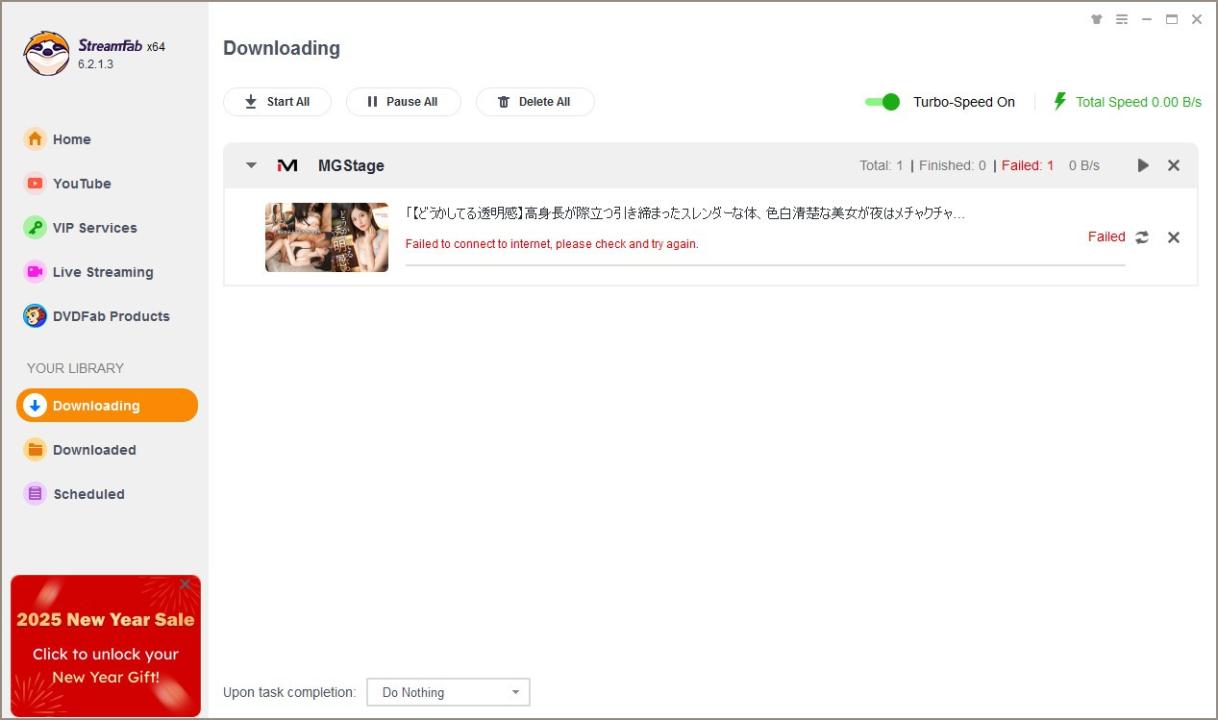Open VIP Services in sidebar
The image size is (1218, 720).
point(81,227)
